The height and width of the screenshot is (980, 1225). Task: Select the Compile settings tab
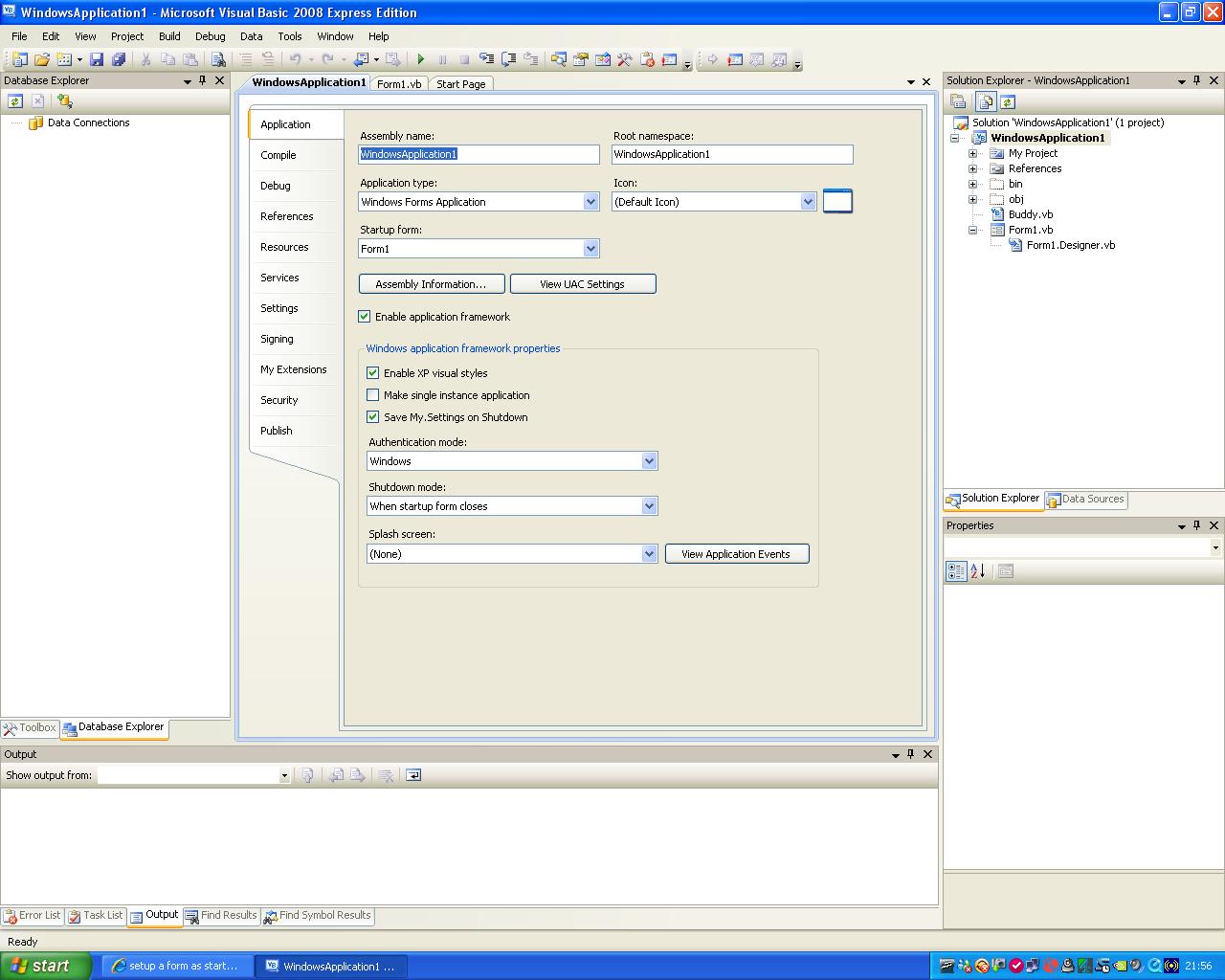[x=278, y=155]
